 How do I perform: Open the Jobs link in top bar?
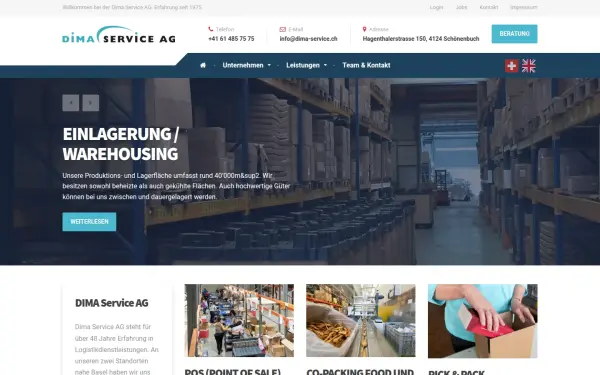461,7
